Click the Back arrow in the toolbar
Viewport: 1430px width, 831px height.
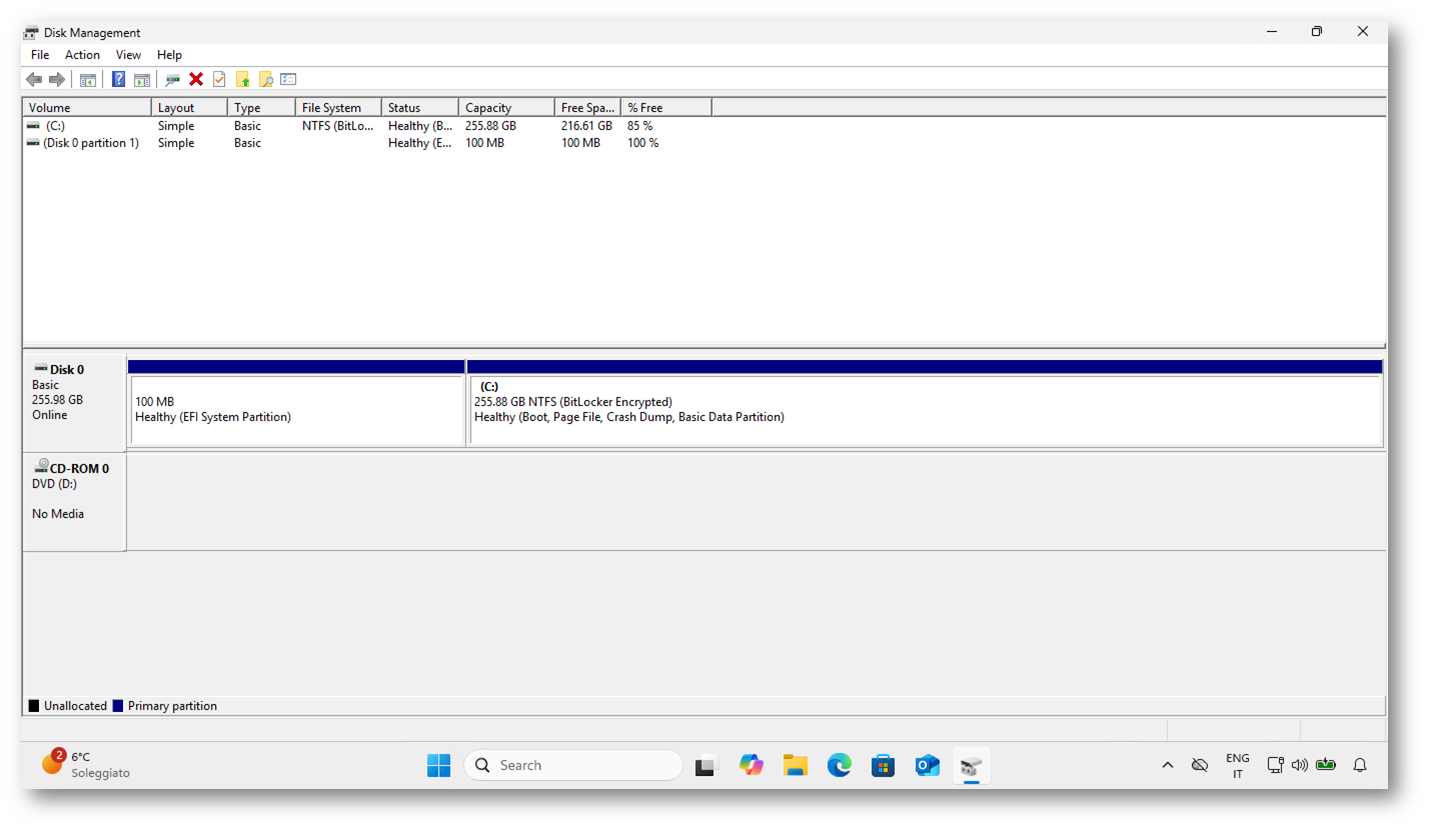(x=34, y=79)
